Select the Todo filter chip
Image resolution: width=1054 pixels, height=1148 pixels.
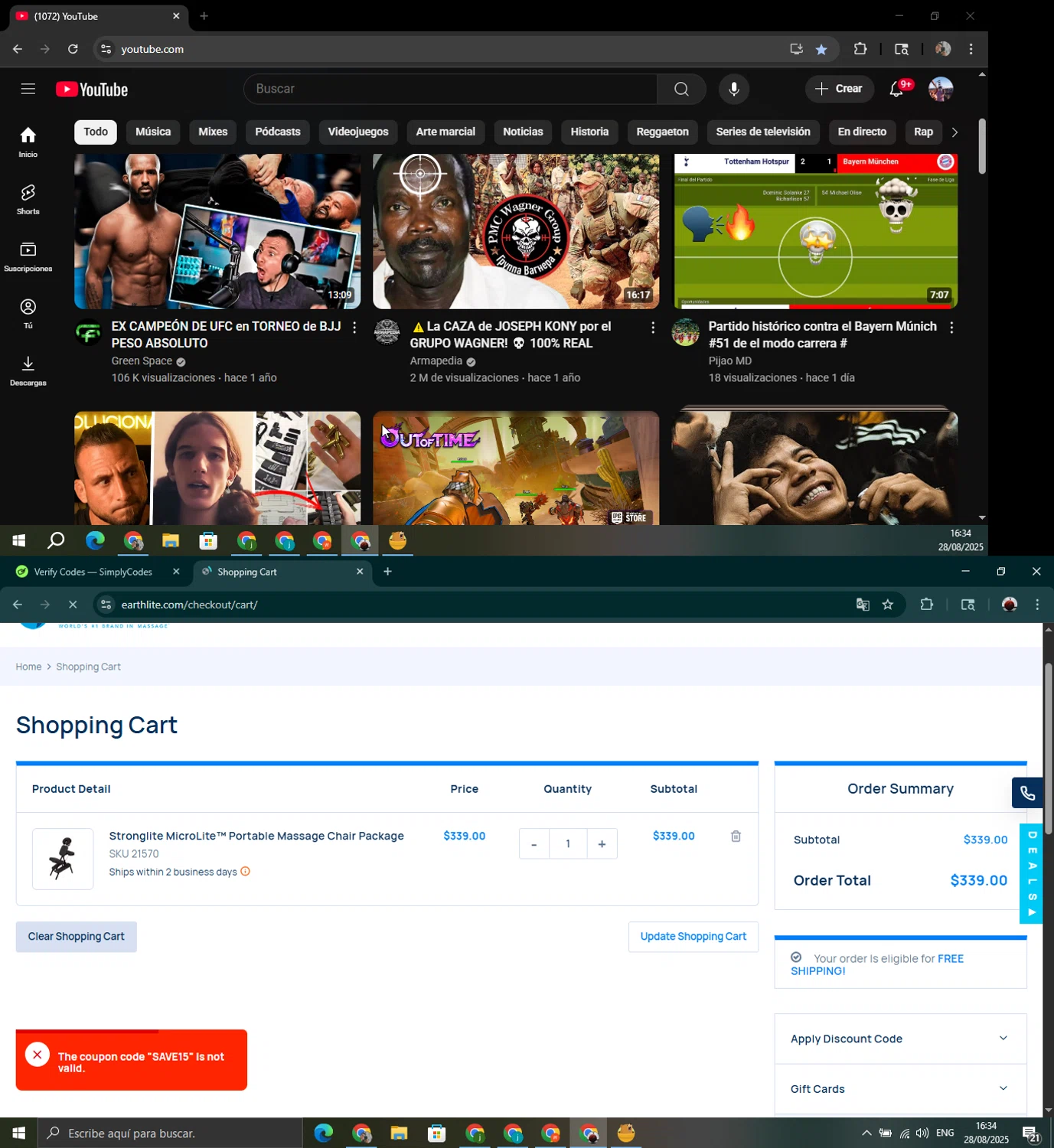[96, 132]
